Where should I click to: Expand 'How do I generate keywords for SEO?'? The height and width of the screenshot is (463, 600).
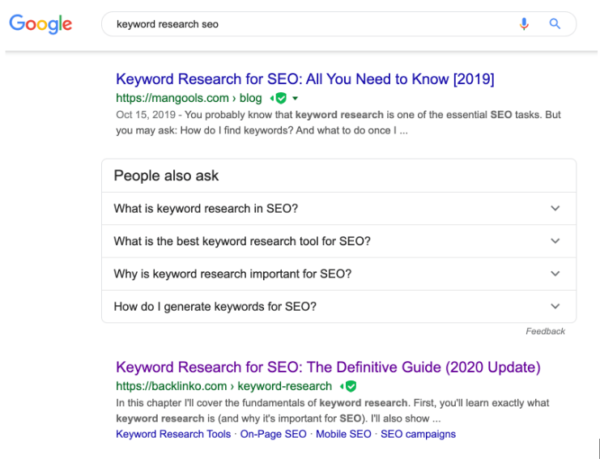click(339, 306)
